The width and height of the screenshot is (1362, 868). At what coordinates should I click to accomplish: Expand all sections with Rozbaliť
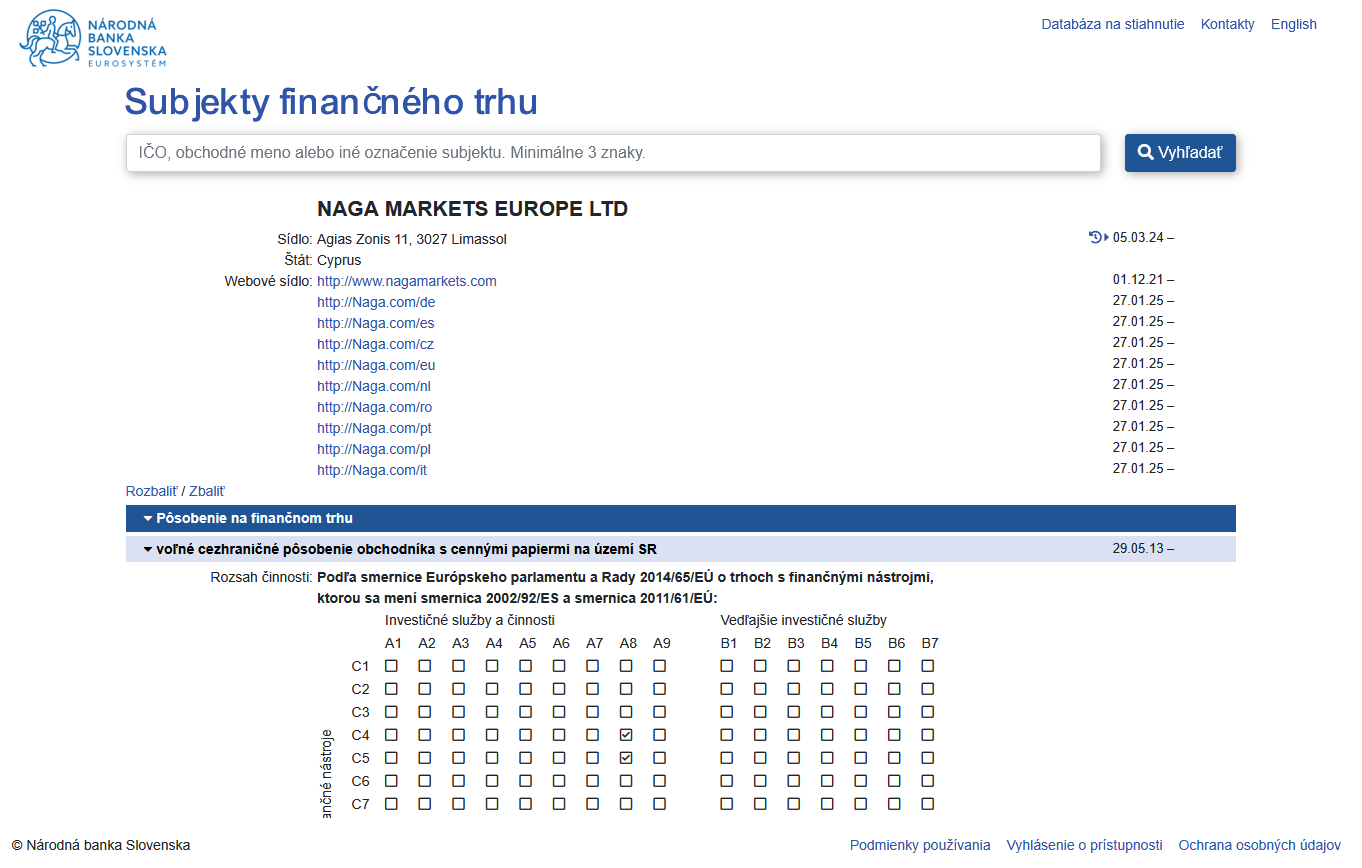(151, 491)
